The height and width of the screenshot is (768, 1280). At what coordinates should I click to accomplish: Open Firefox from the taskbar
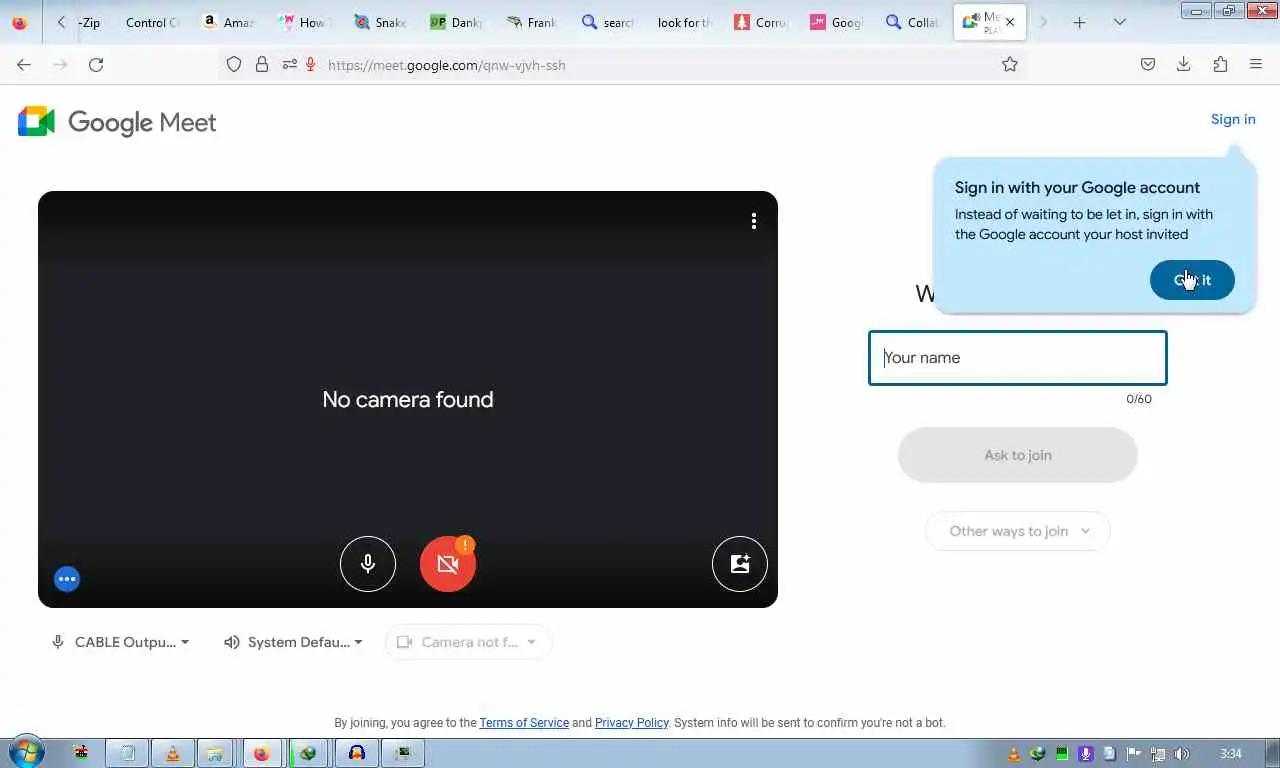262,753
